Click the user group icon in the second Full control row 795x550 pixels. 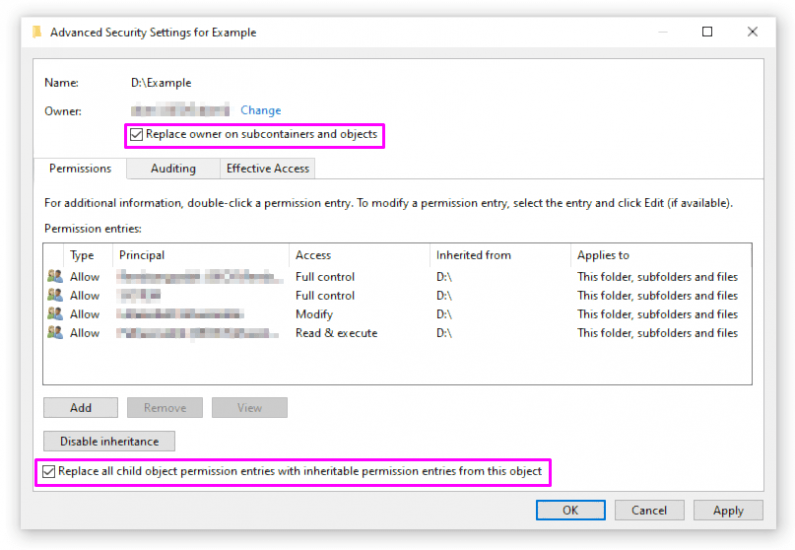[x=54, y=295]
